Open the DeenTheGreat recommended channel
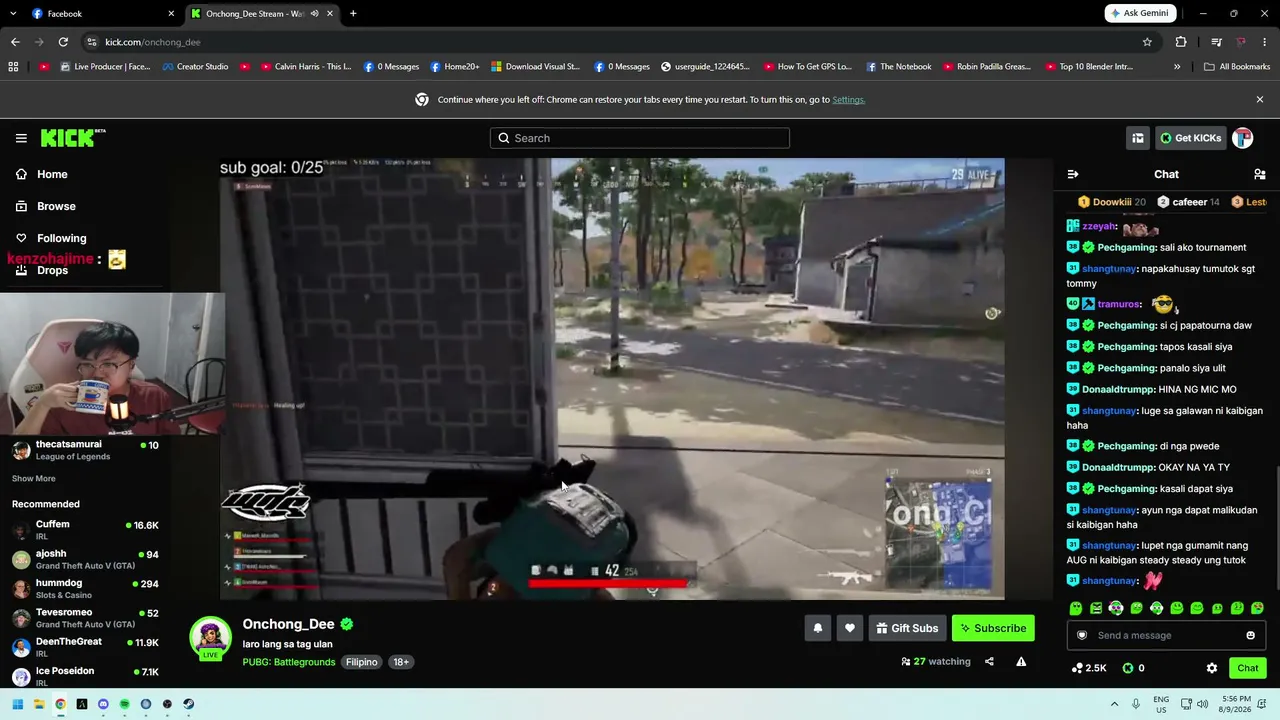This screenshot has width=1280, height=720. coord(85,646)
